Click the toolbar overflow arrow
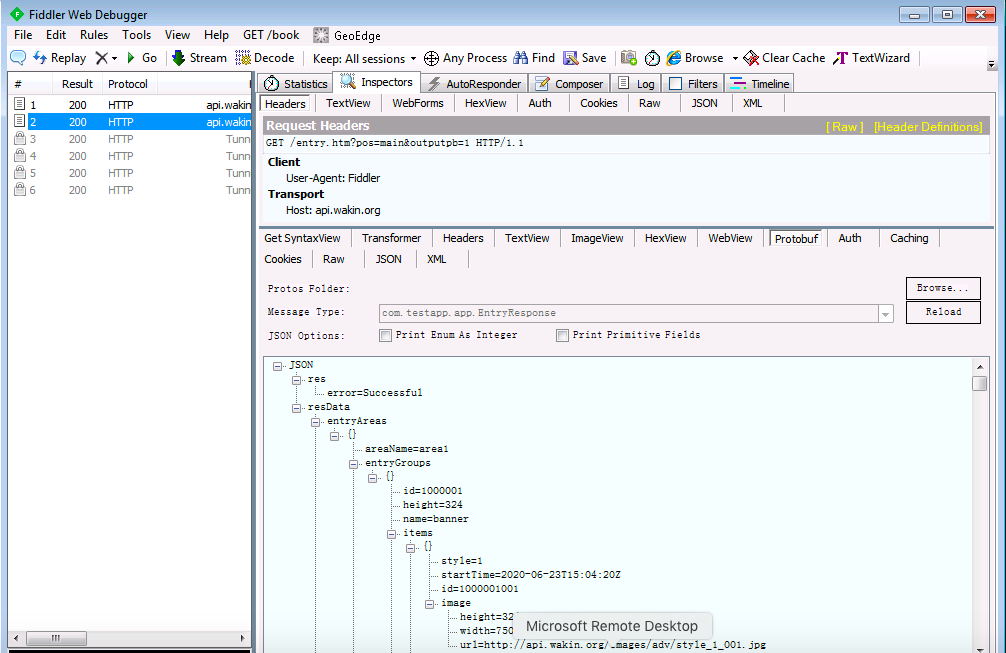 tap(991, 65)
